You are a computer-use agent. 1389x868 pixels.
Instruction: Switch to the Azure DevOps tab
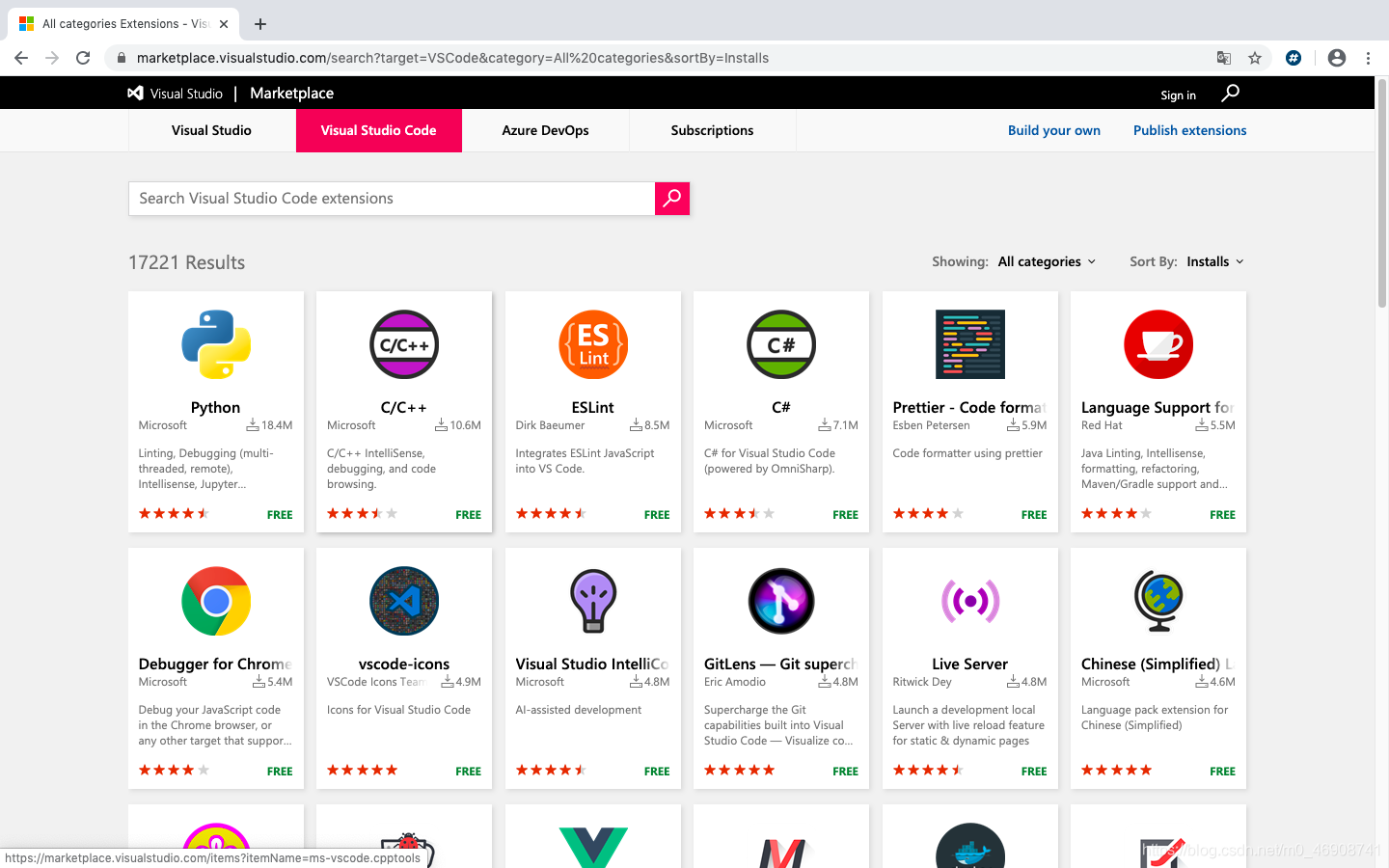click(x=545, y=130)
